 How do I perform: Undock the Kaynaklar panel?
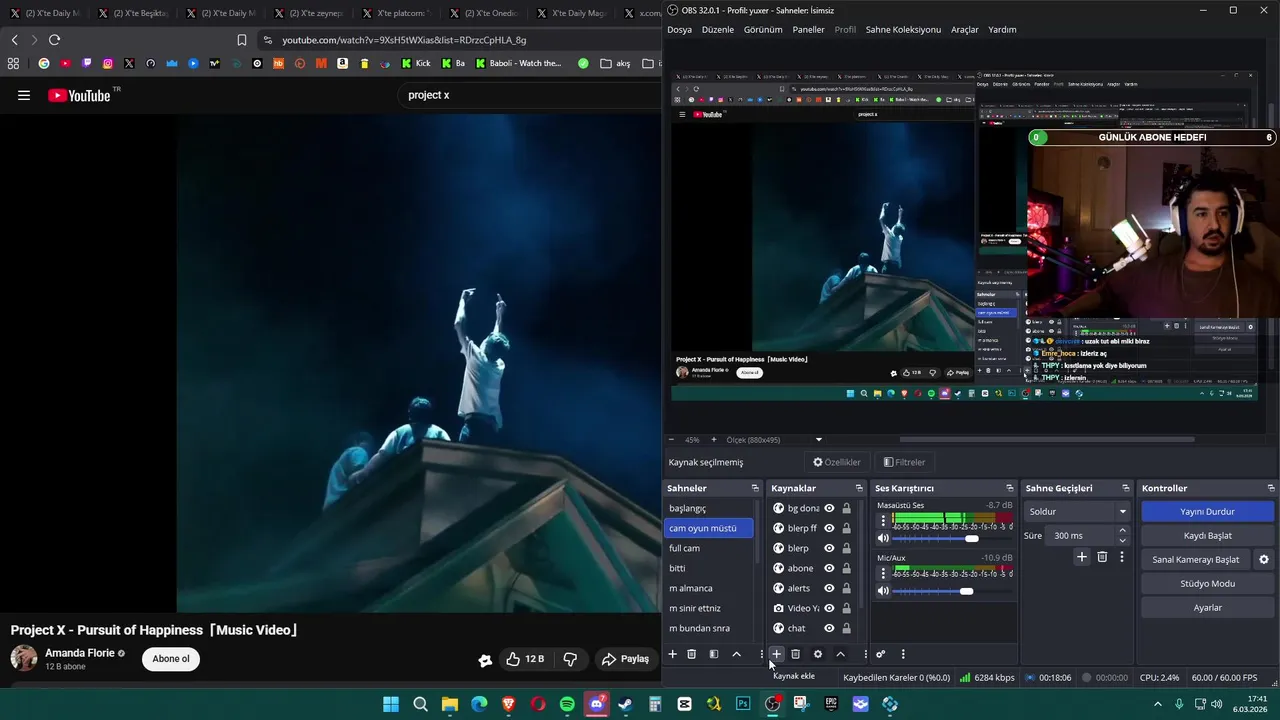coord(859,488)
